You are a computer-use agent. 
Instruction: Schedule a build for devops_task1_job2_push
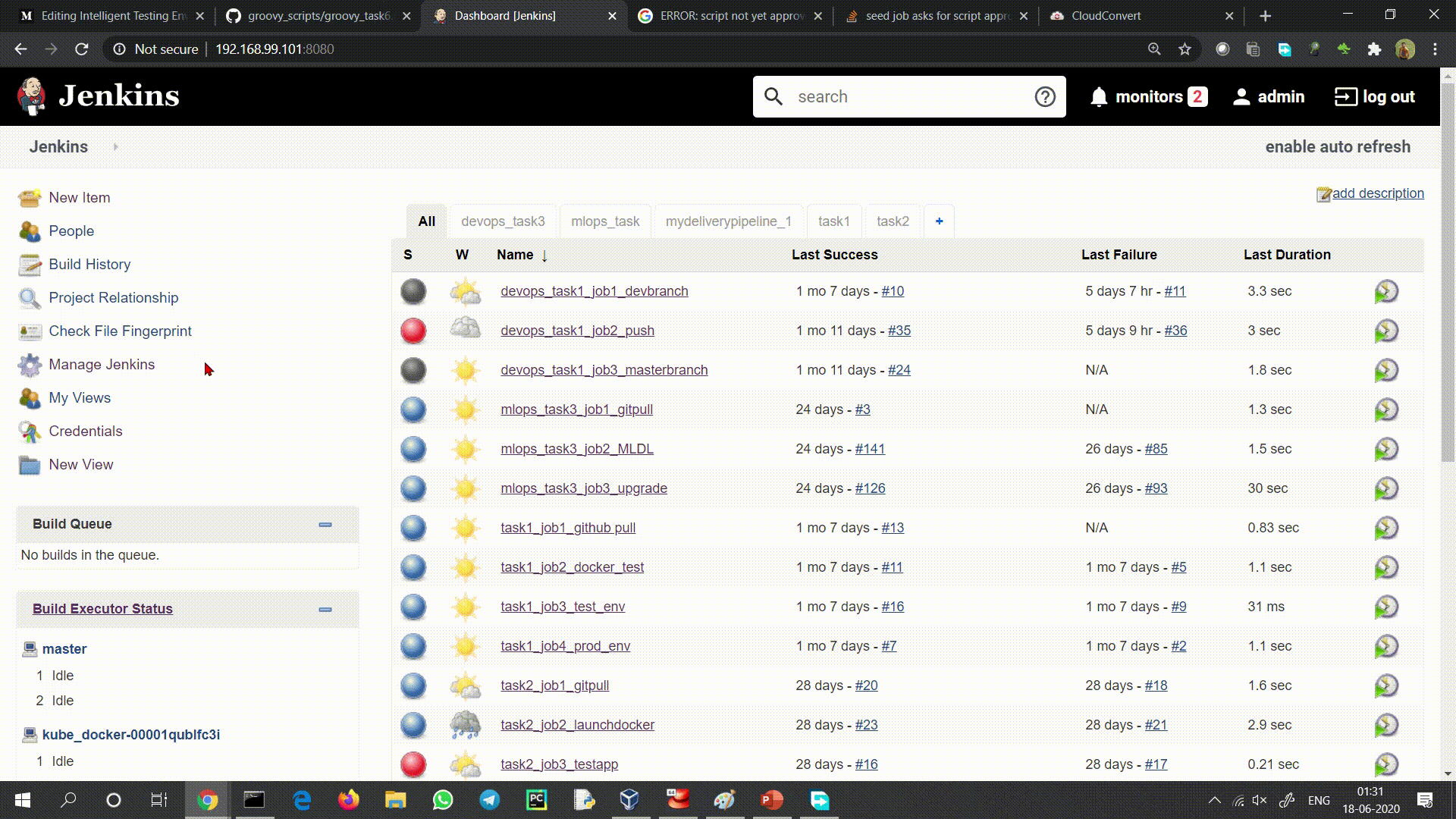[1386, 331]
